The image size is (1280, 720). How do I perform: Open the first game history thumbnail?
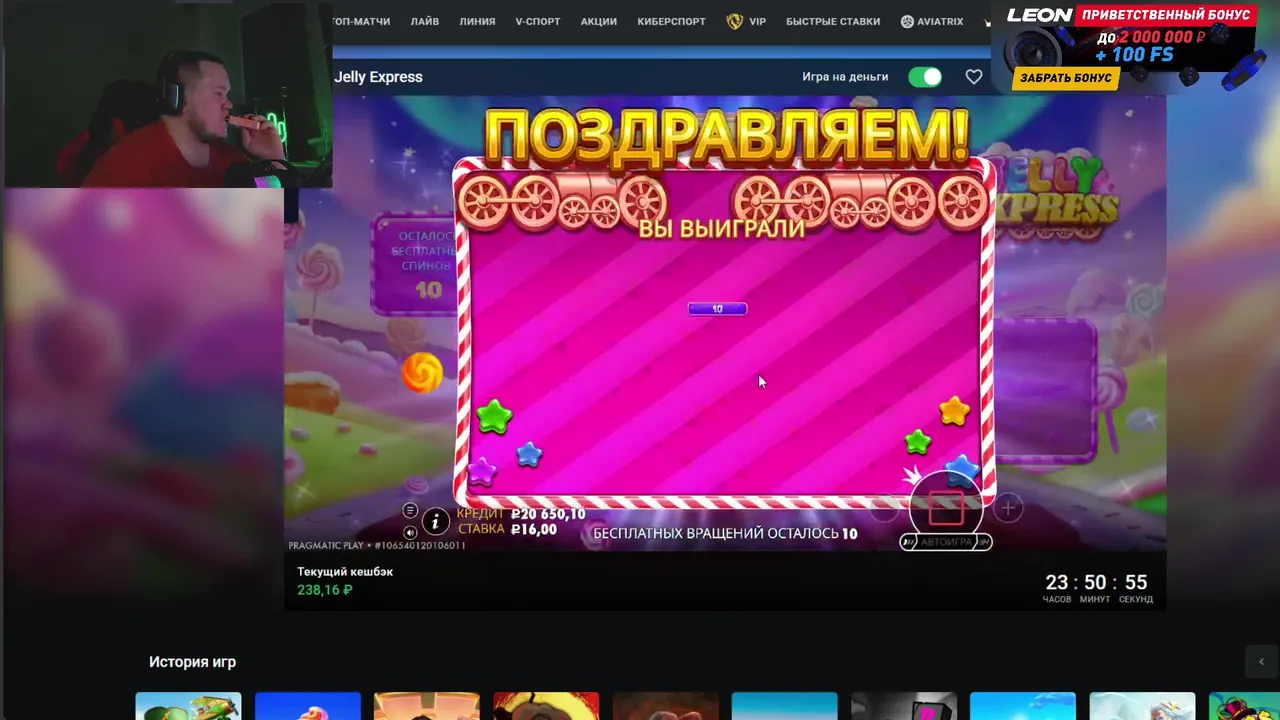[x=188, y=706]
